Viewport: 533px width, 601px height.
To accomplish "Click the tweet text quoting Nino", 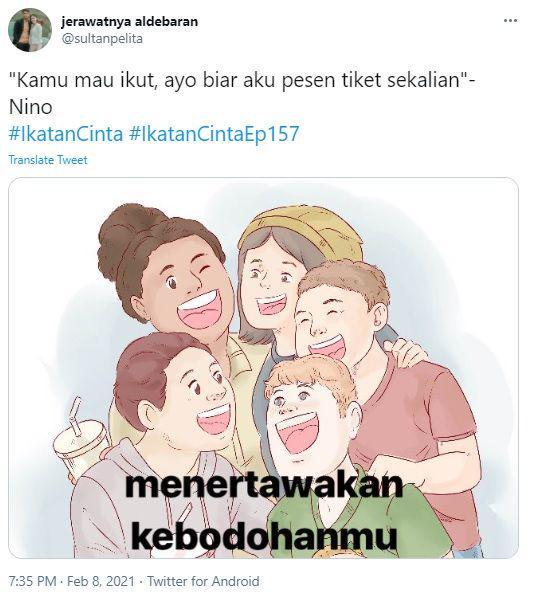I will pyautogui.click(x=243, y=93).
